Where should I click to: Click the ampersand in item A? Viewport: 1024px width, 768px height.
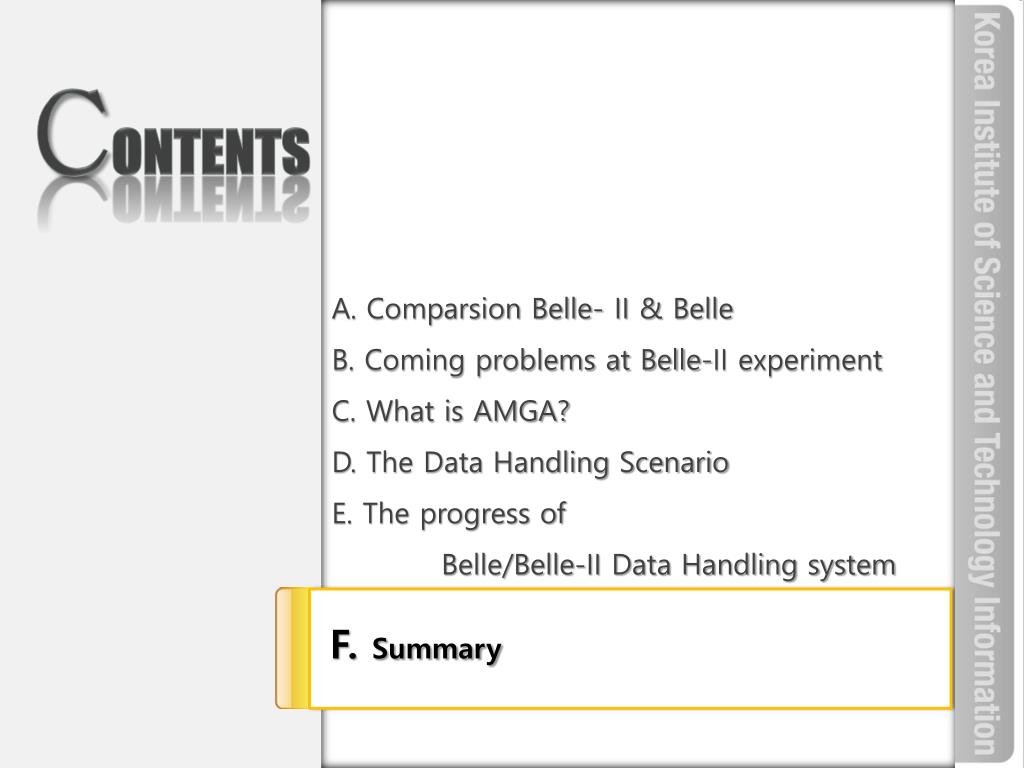pyautogui.click(x=651, y=309)
